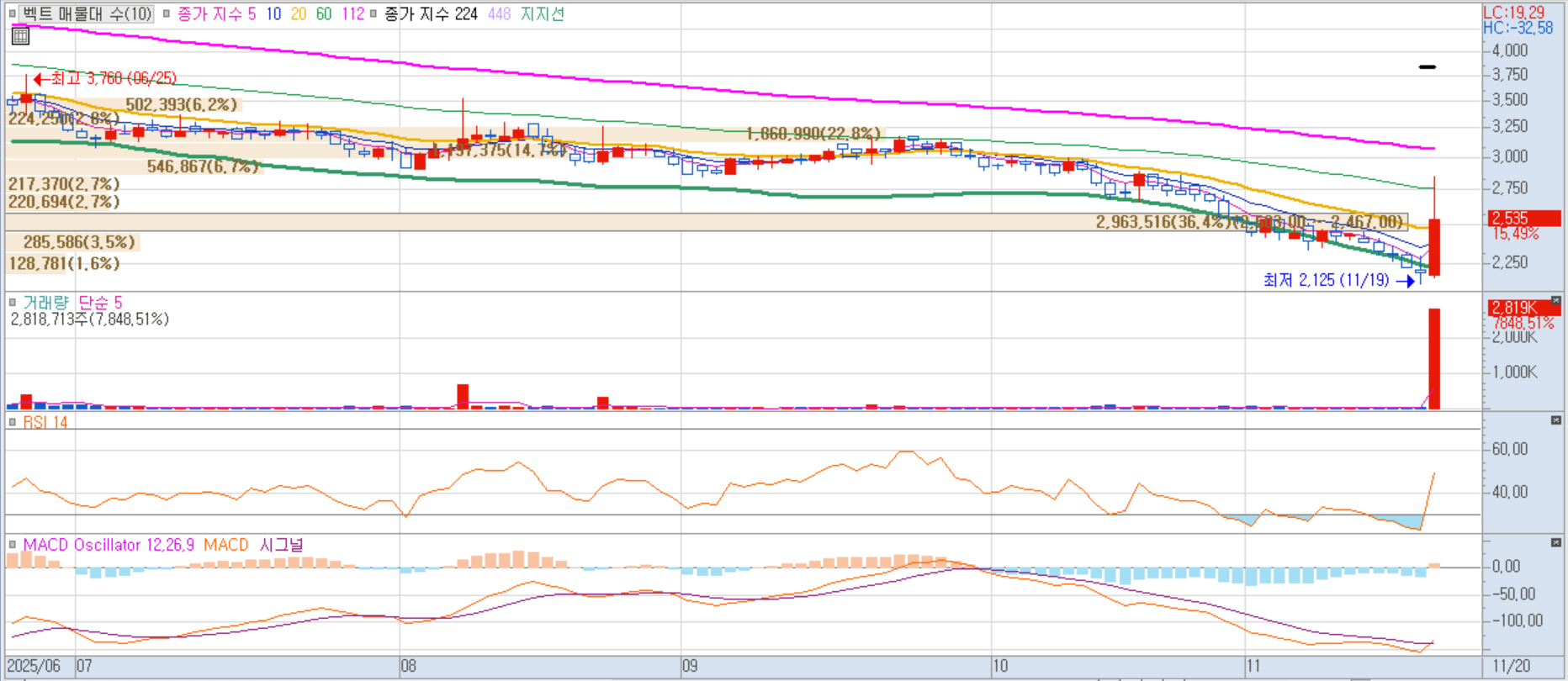The height and width of the screenshot is (681, 1568).
Task: Click square marker before 종가 지수 5
Action: [x=167, y=13]
